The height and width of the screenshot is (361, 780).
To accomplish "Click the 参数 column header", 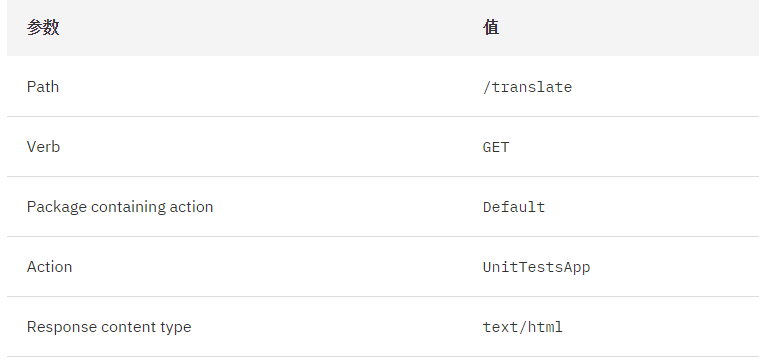I will [x=43, y=27].
